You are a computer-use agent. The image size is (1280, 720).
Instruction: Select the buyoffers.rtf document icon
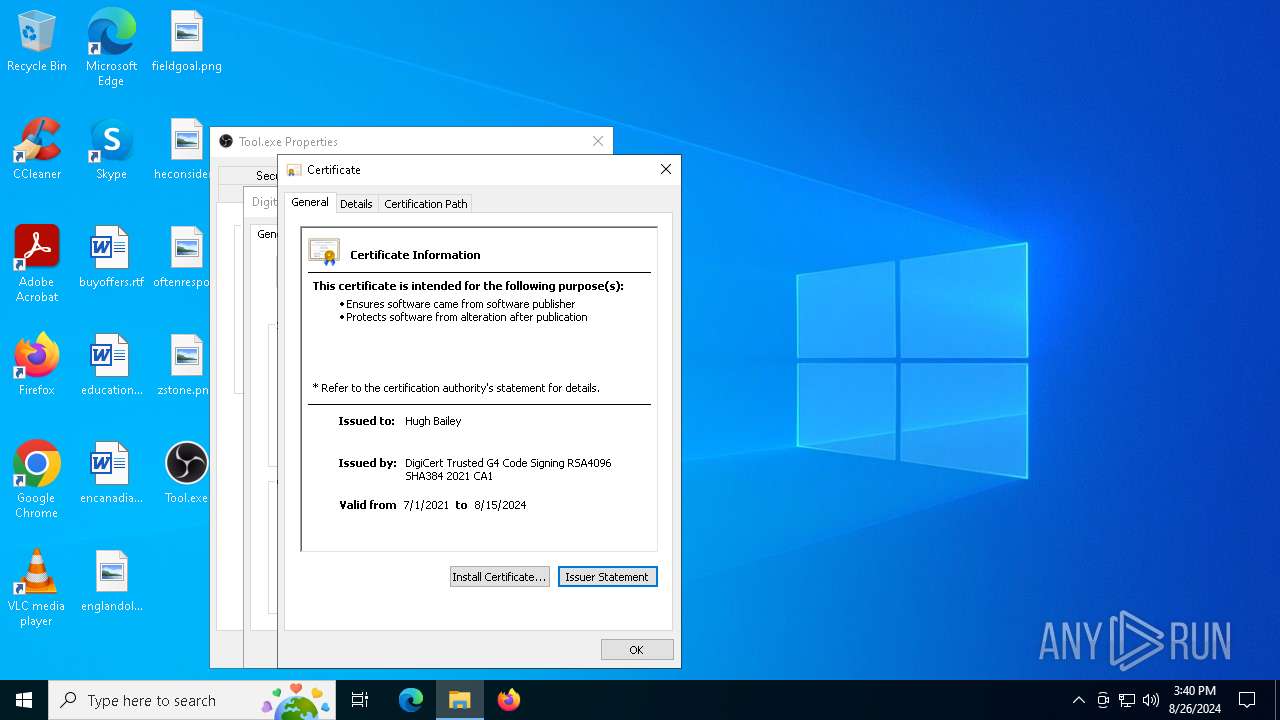click(x=111, y=258)
